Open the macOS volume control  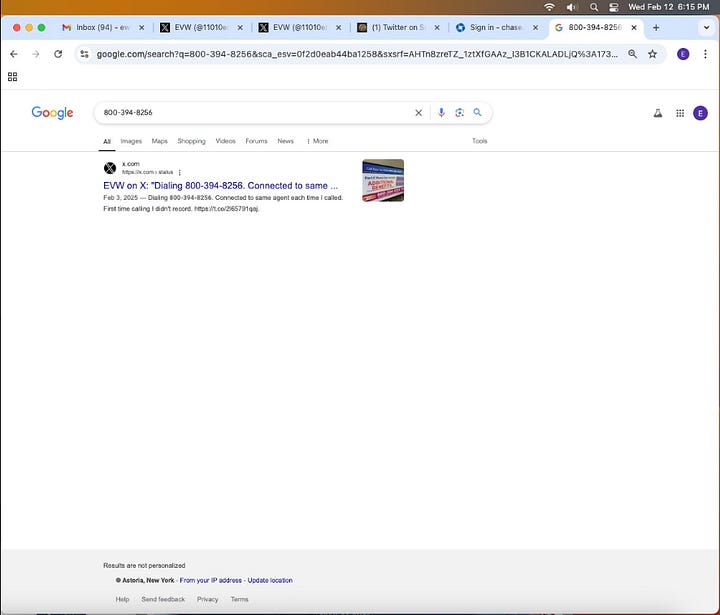pyautogui.click(x=571, y=7)
